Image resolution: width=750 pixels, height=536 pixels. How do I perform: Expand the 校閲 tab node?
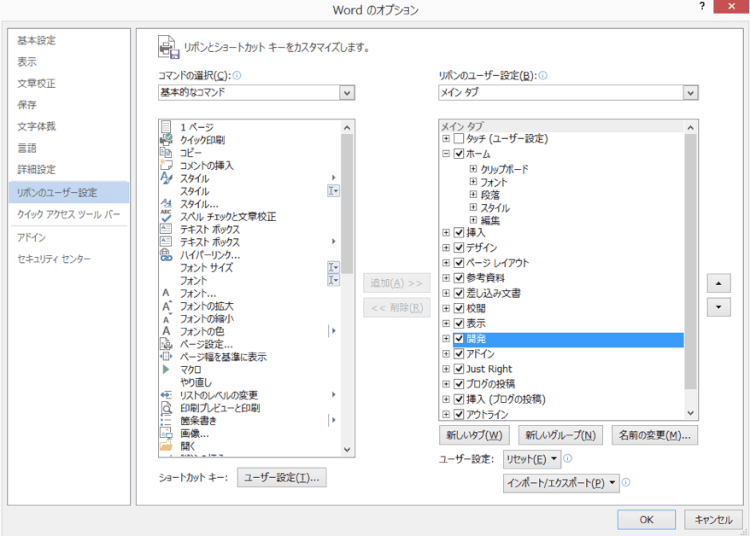[446, 308]
